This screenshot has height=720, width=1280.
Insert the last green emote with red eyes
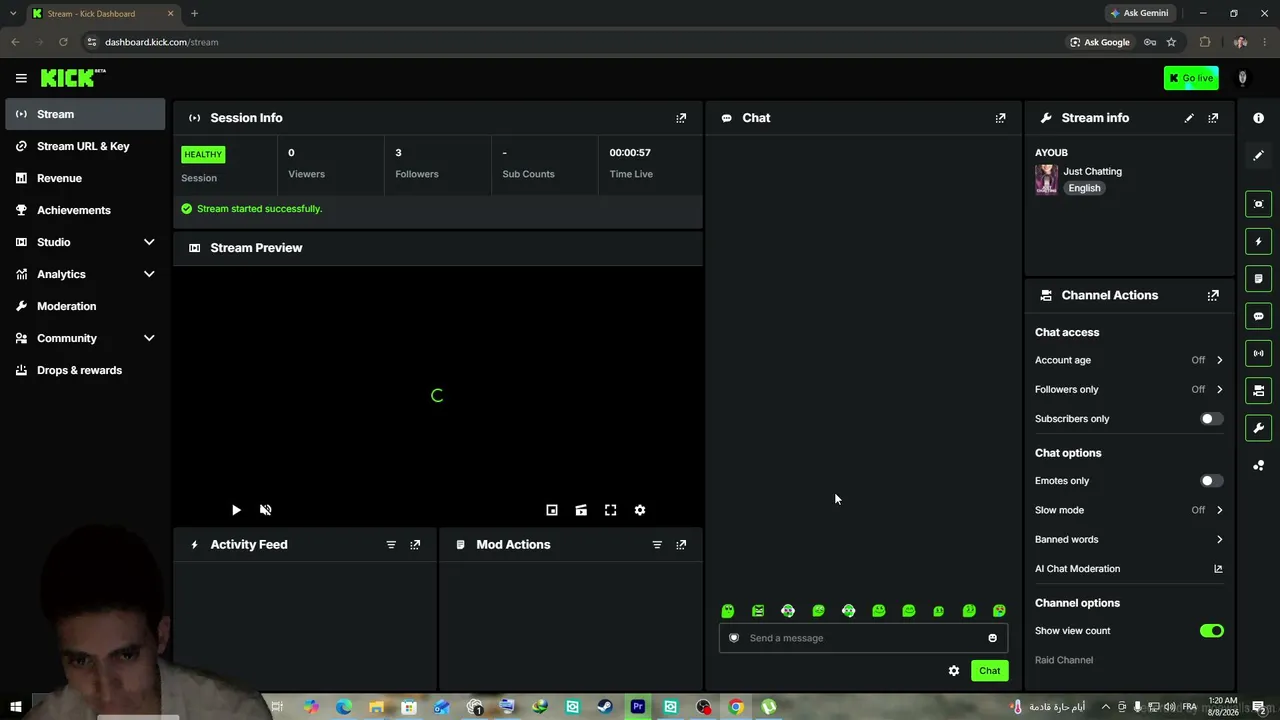point(999,611)
